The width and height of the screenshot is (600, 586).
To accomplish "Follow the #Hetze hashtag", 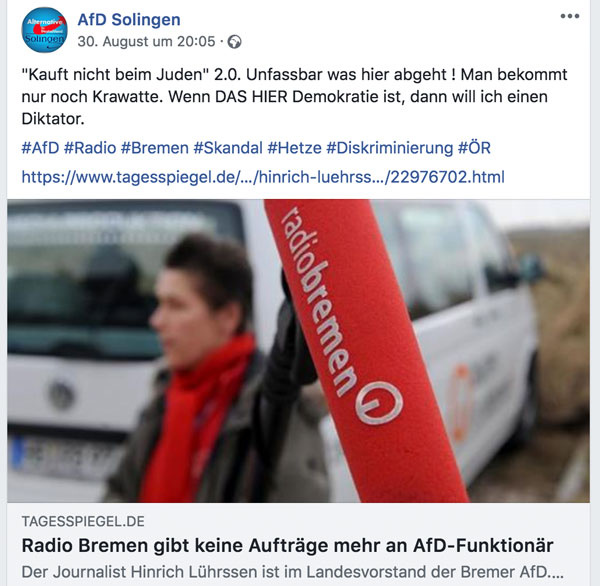I will (x=294, y=148).
